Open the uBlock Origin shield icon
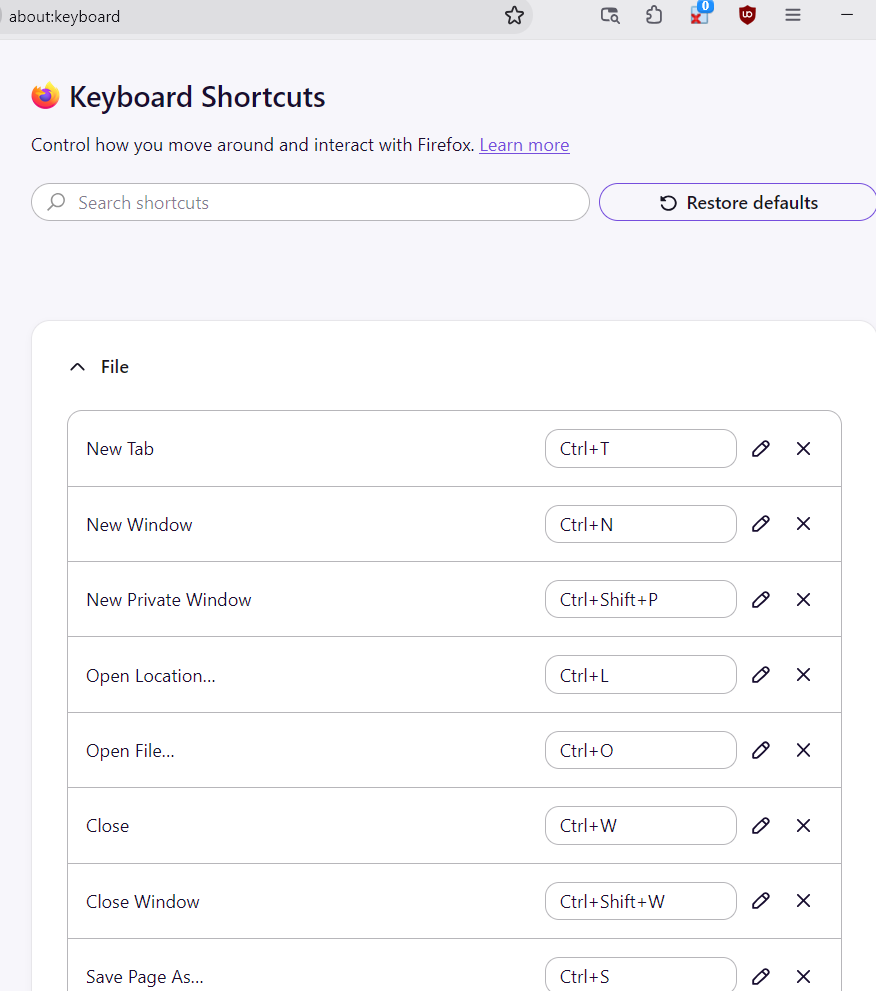The image size is (876, 991). point(748,15)
